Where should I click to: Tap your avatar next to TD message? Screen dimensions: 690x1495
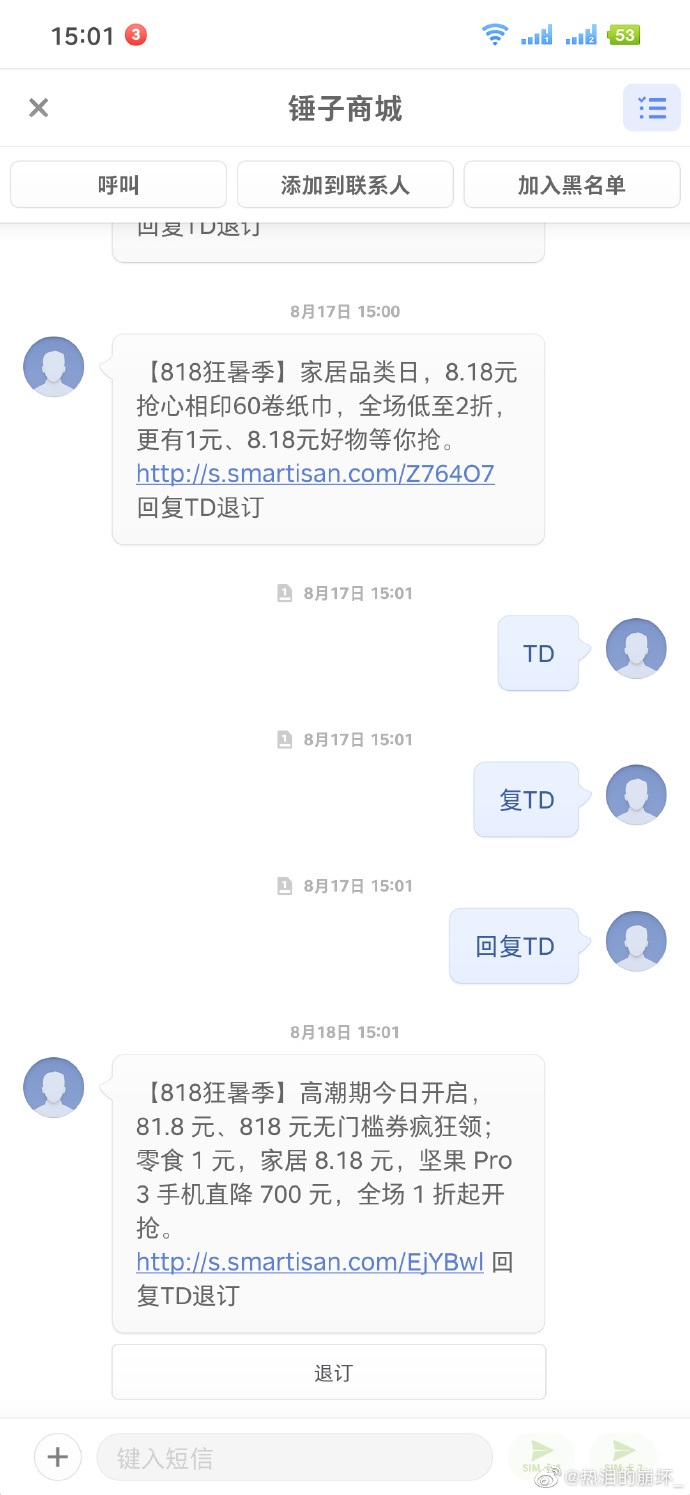(636, 649)
